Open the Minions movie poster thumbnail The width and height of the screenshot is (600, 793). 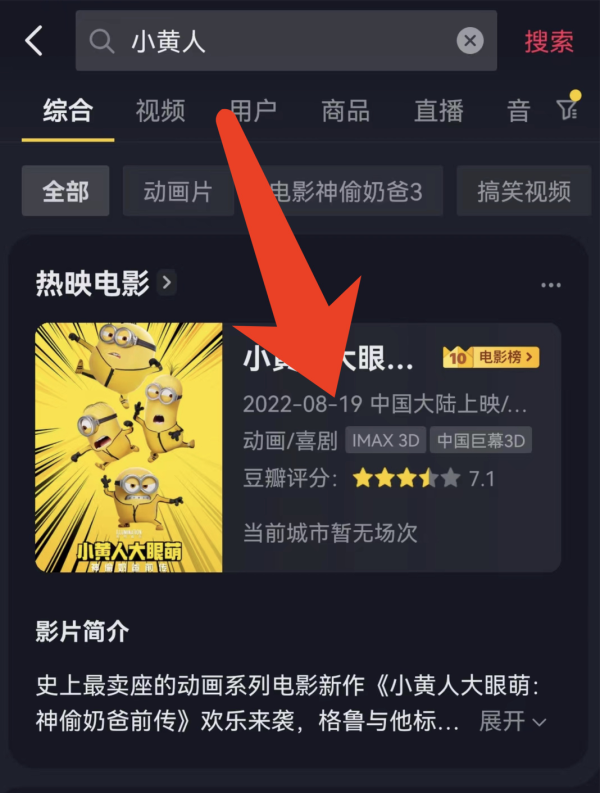[128, 448]
